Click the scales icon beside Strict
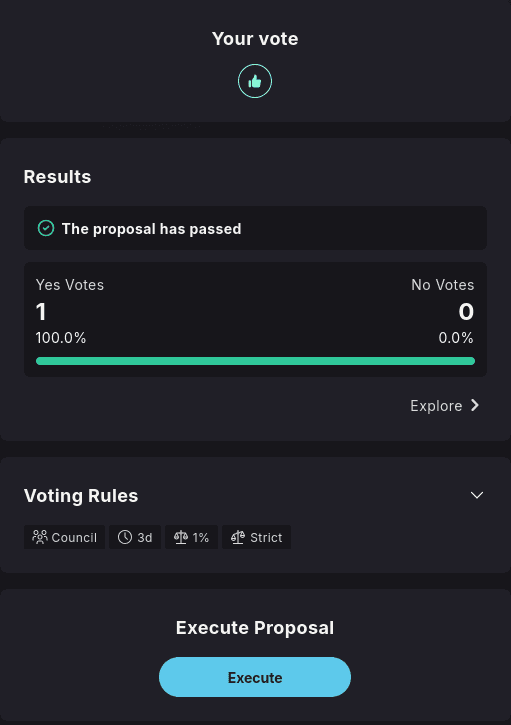Viewport: 511px width, 725px height. coord(238,537)
